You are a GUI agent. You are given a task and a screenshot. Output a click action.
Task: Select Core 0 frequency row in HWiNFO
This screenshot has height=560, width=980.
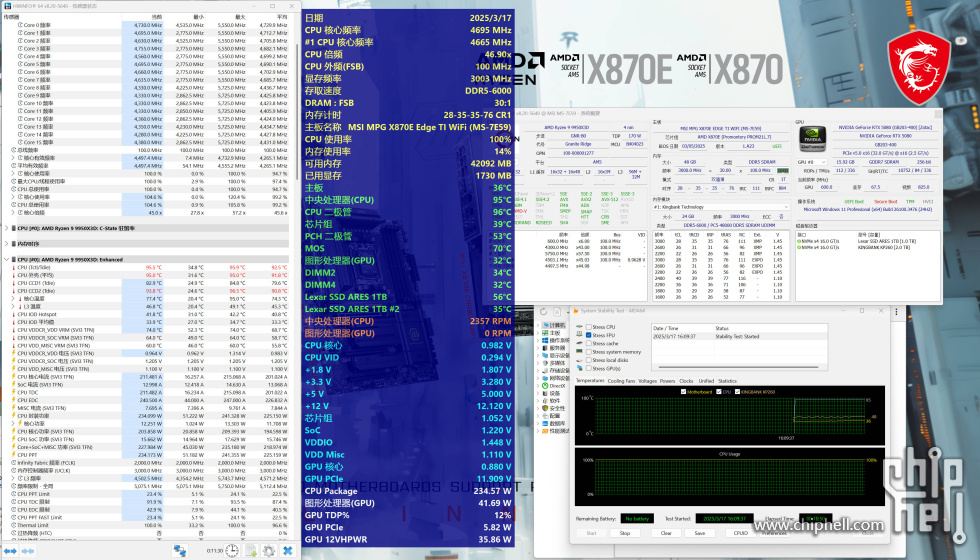[x=146, y=25]
